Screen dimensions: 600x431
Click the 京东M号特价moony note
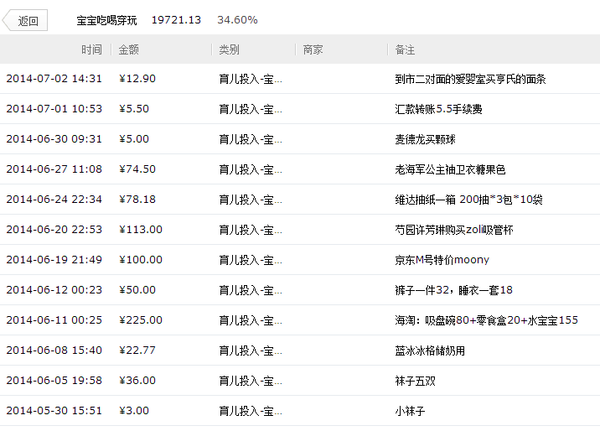(442, 260)
